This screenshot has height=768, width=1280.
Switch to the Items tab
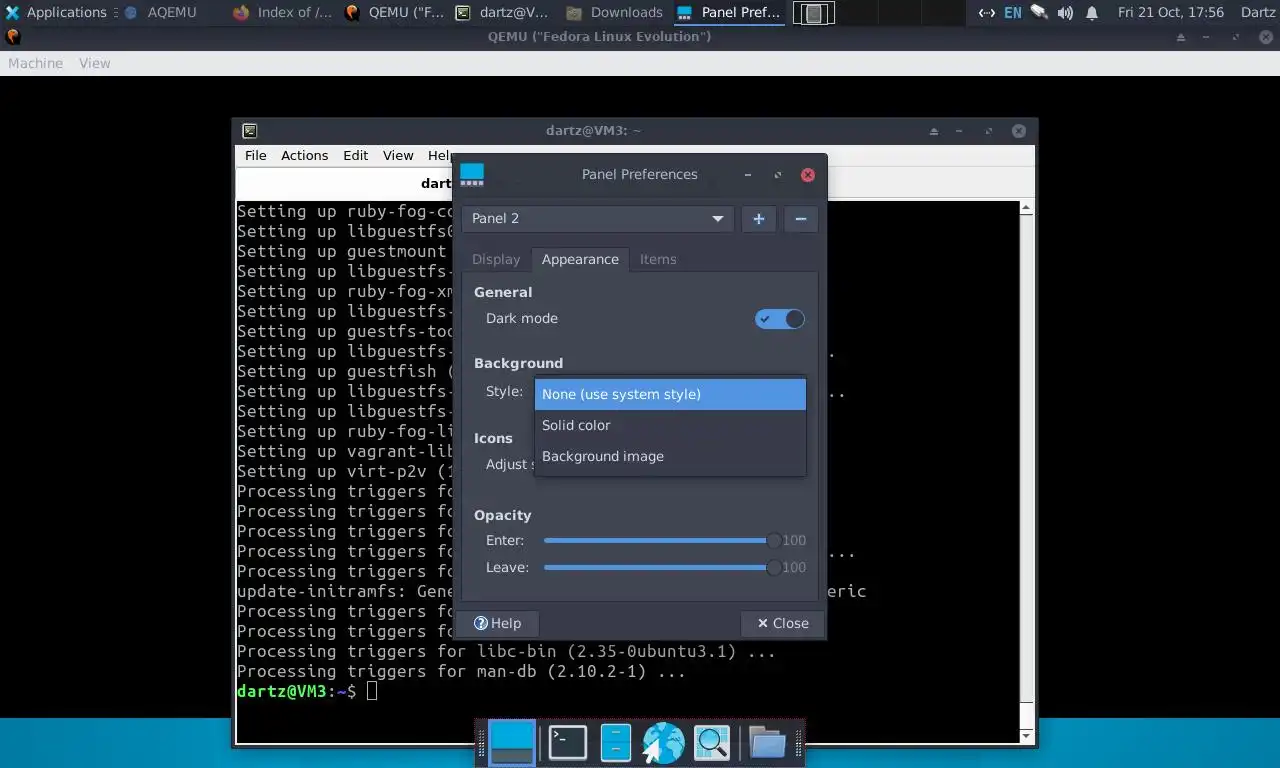(658, 259)
